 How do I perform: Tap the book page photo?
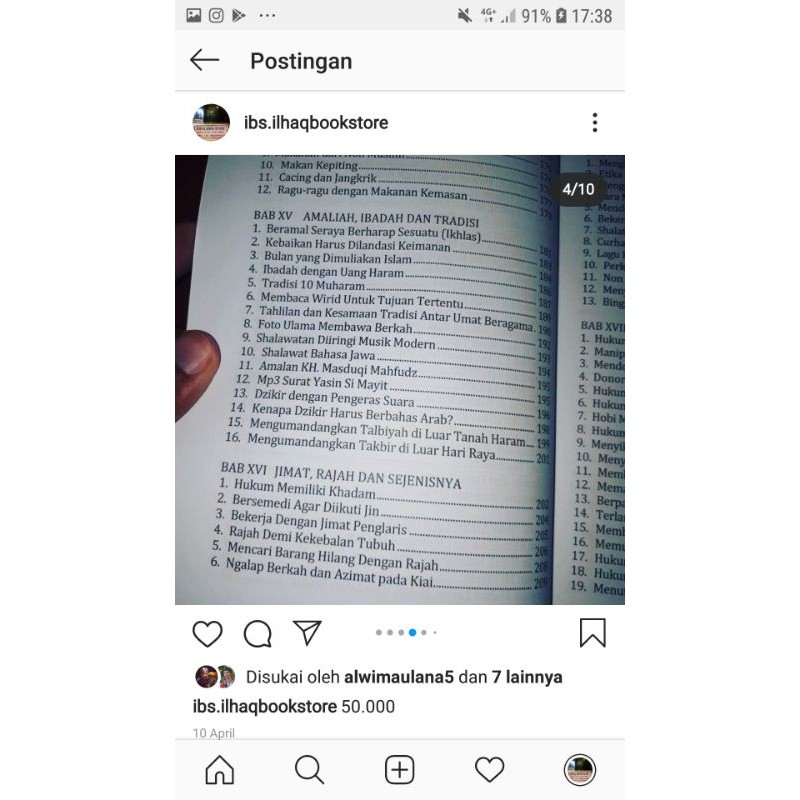click(x=400, y=380)
